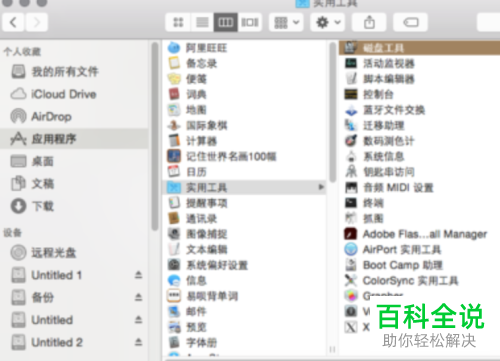
Task: Select AirPort 实用工具
Action: [419, 249]
